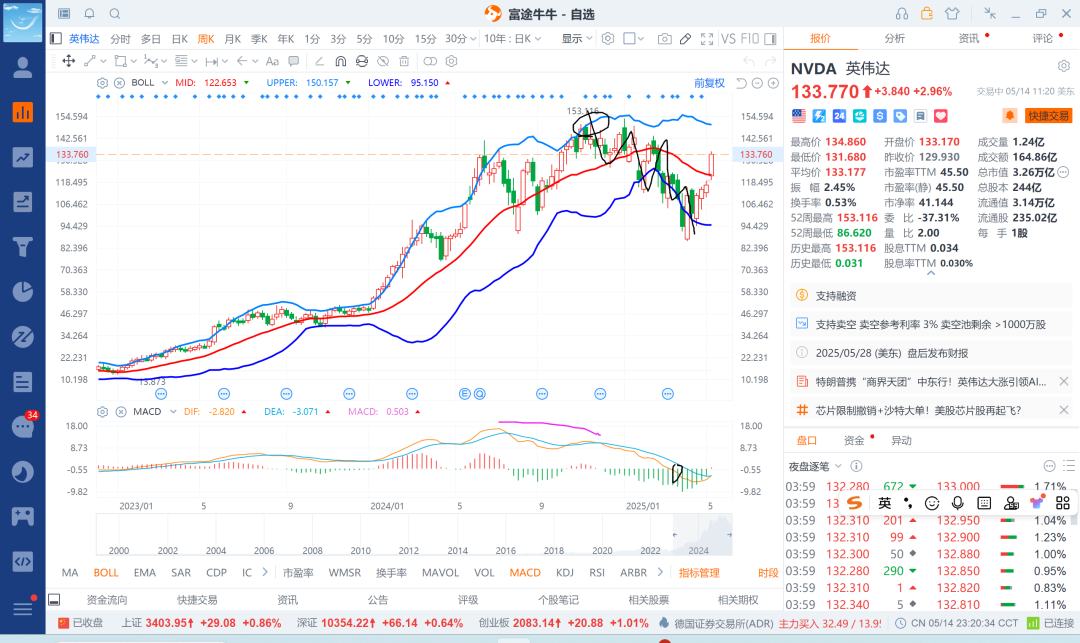Switch to the 分析 tab
This screenshot has height=643, width=1080.
click(x=894, y=38)
